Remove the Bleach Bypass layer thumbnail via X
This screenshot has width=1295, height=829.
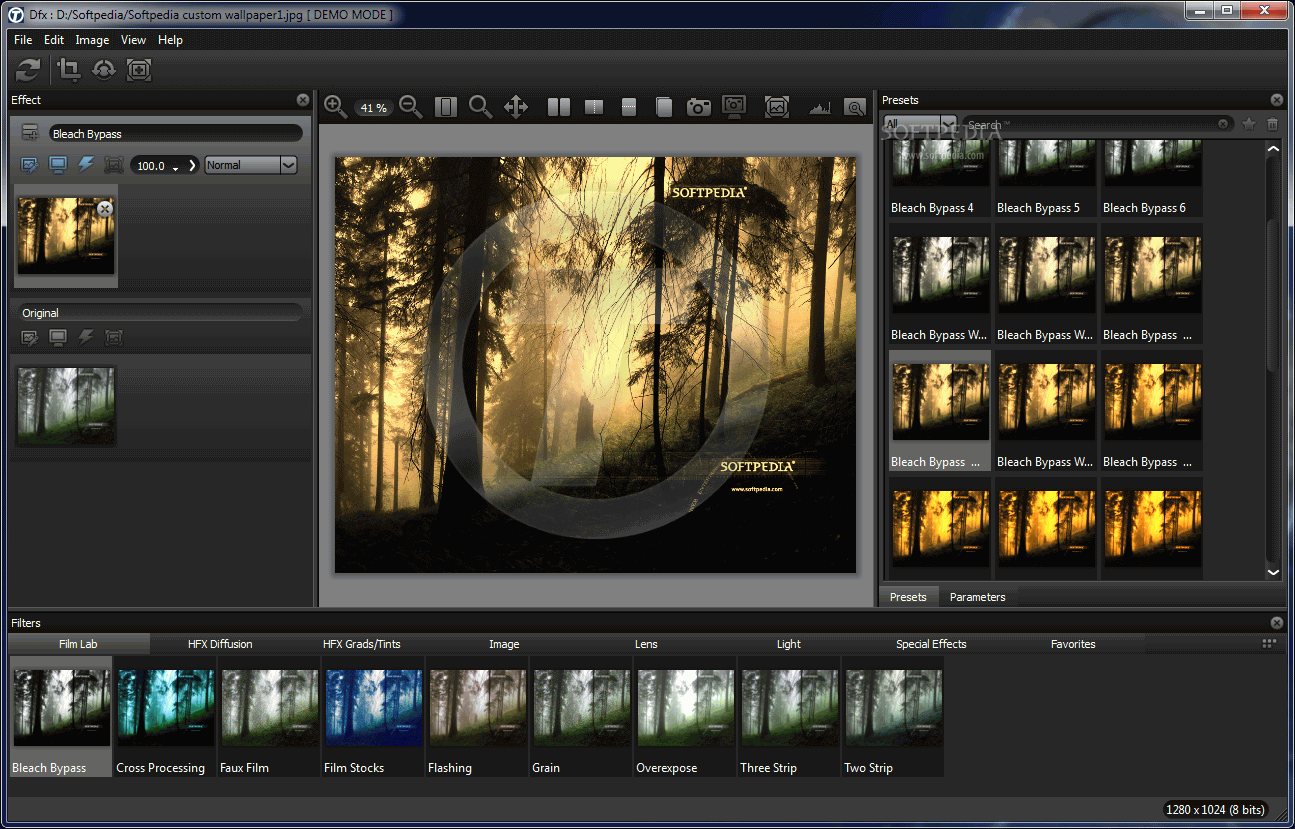105,208
